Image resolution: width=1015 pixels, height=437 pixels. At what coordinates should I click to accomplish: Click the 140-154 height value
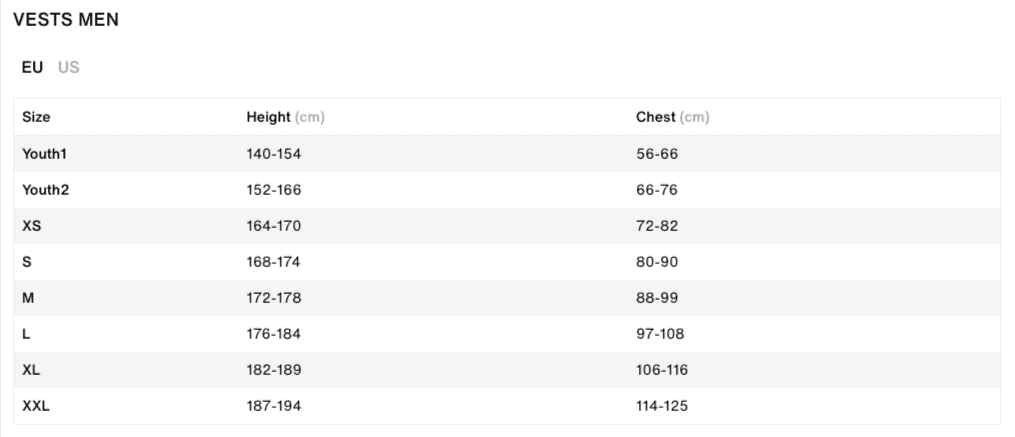[274, 154]
